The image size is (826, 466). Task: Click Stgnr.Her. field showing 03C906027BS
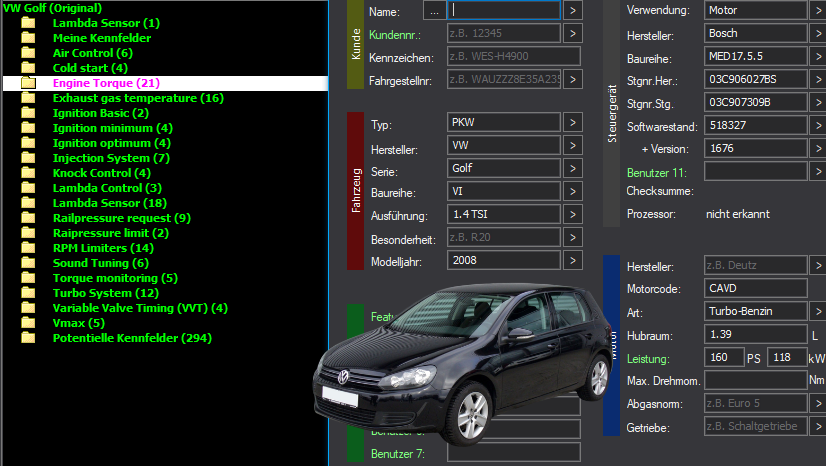tap(756, 80)
